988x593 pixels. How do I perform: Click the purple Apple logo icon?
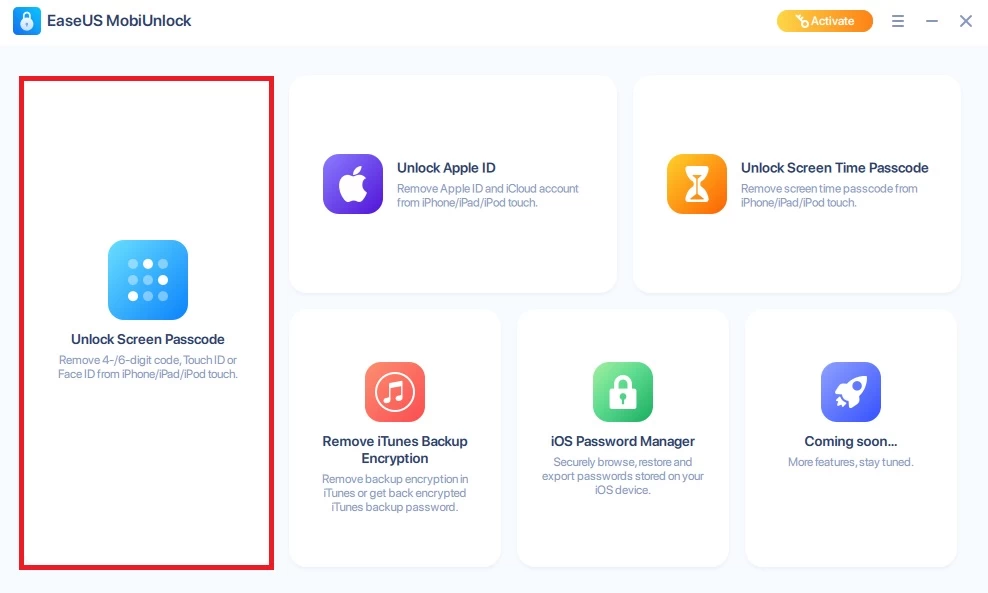353,184
